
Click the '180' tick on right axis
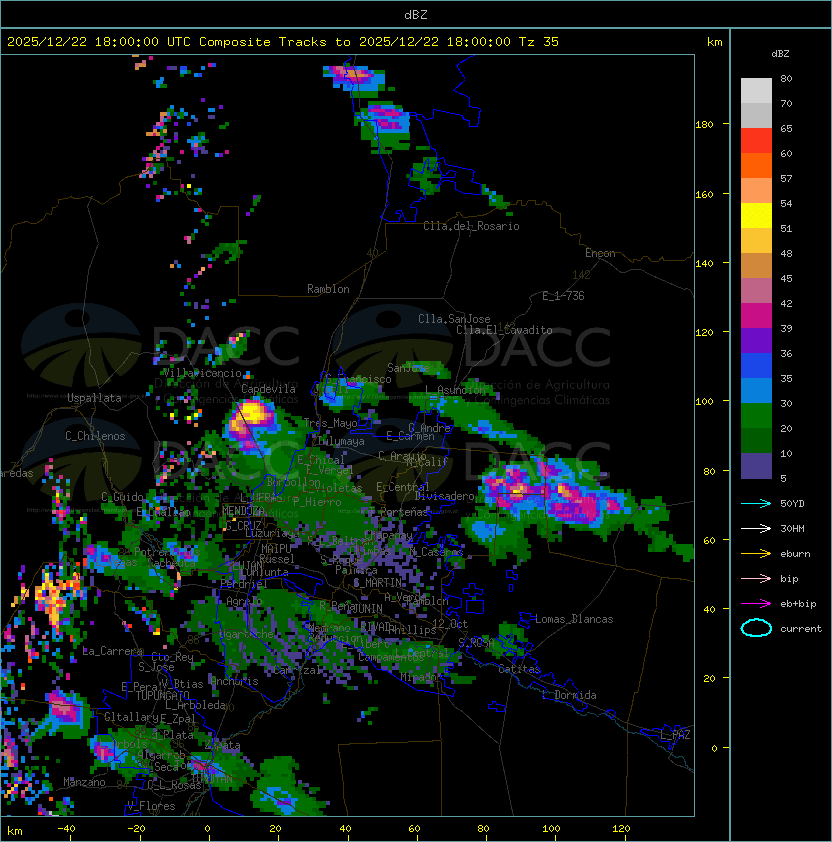pos(704,125)
